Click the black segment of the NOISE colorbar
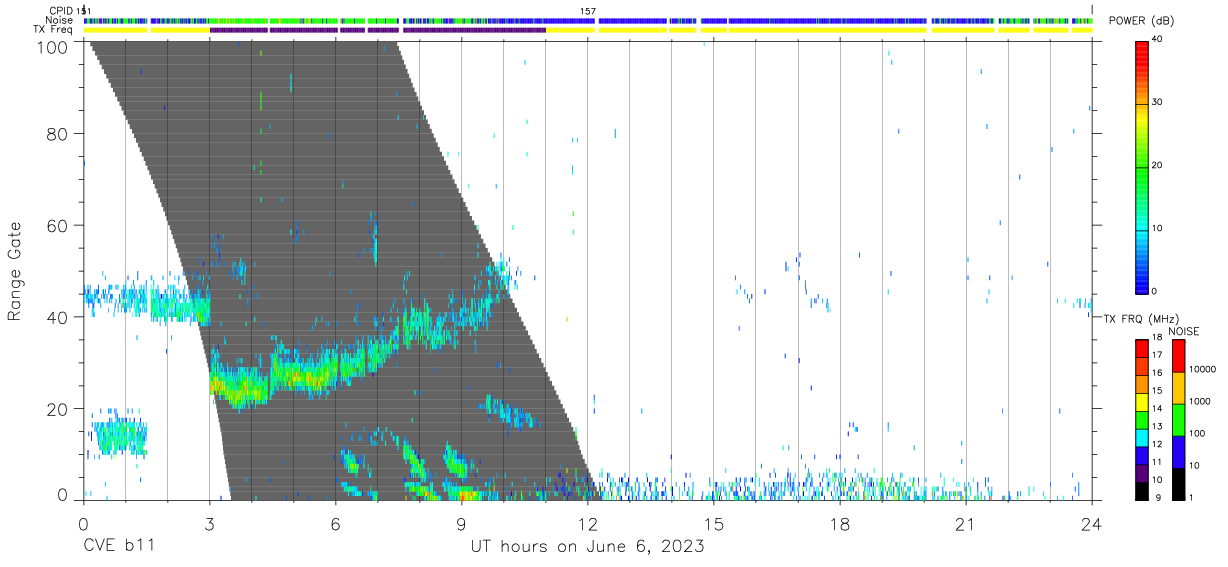The height and width of the screenshot is (567, 1228). [x=1177, y=484]
